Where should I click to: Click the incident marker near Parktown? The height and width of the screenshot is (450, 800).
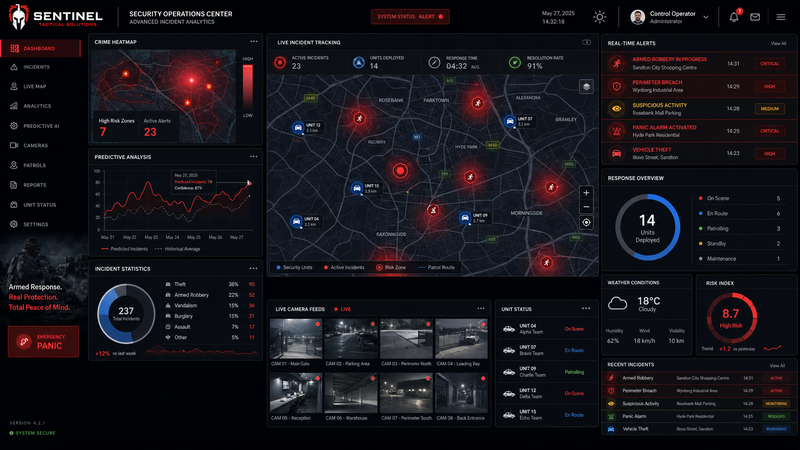478,103
